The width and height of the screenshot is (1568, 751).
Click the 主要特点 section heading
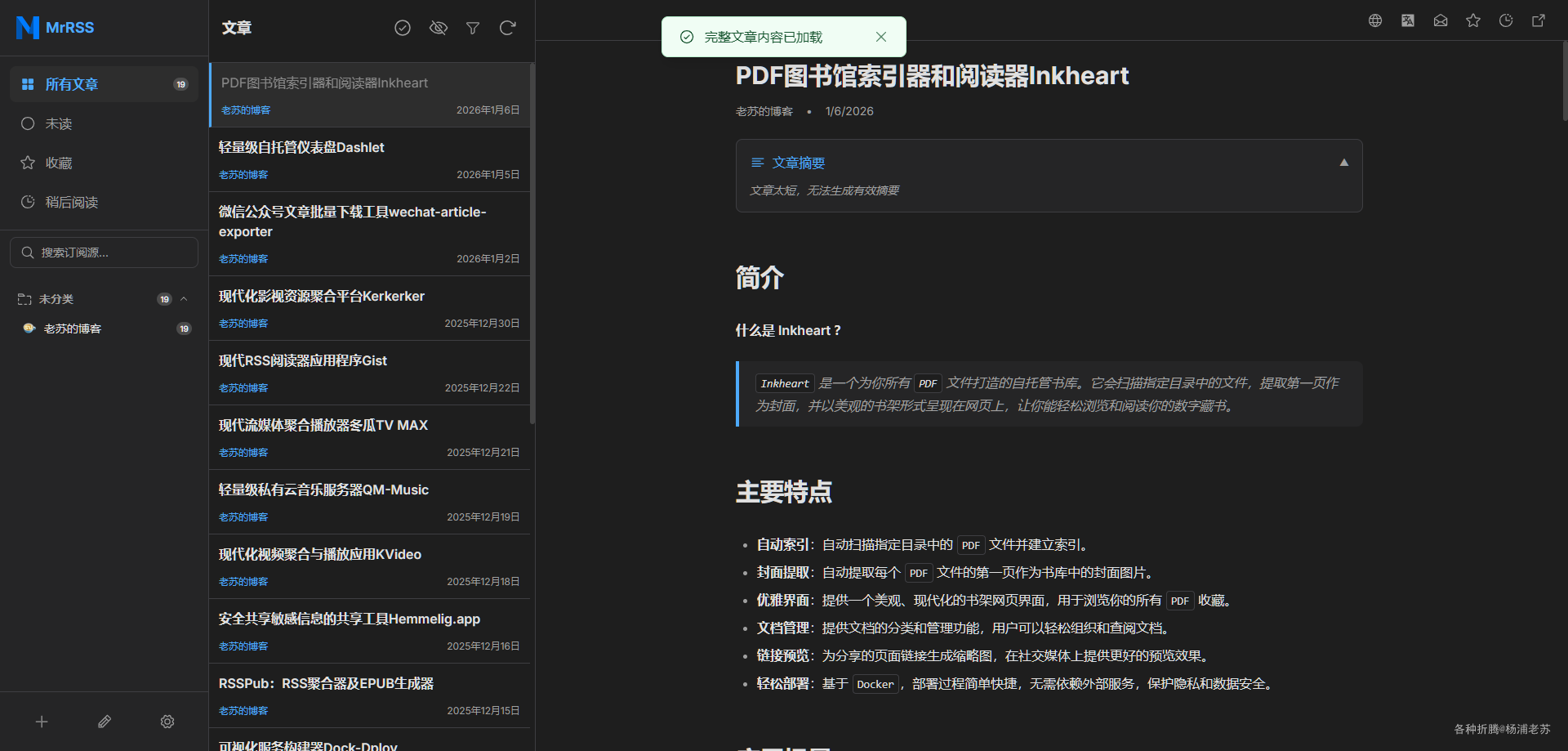tap(784, 492)
